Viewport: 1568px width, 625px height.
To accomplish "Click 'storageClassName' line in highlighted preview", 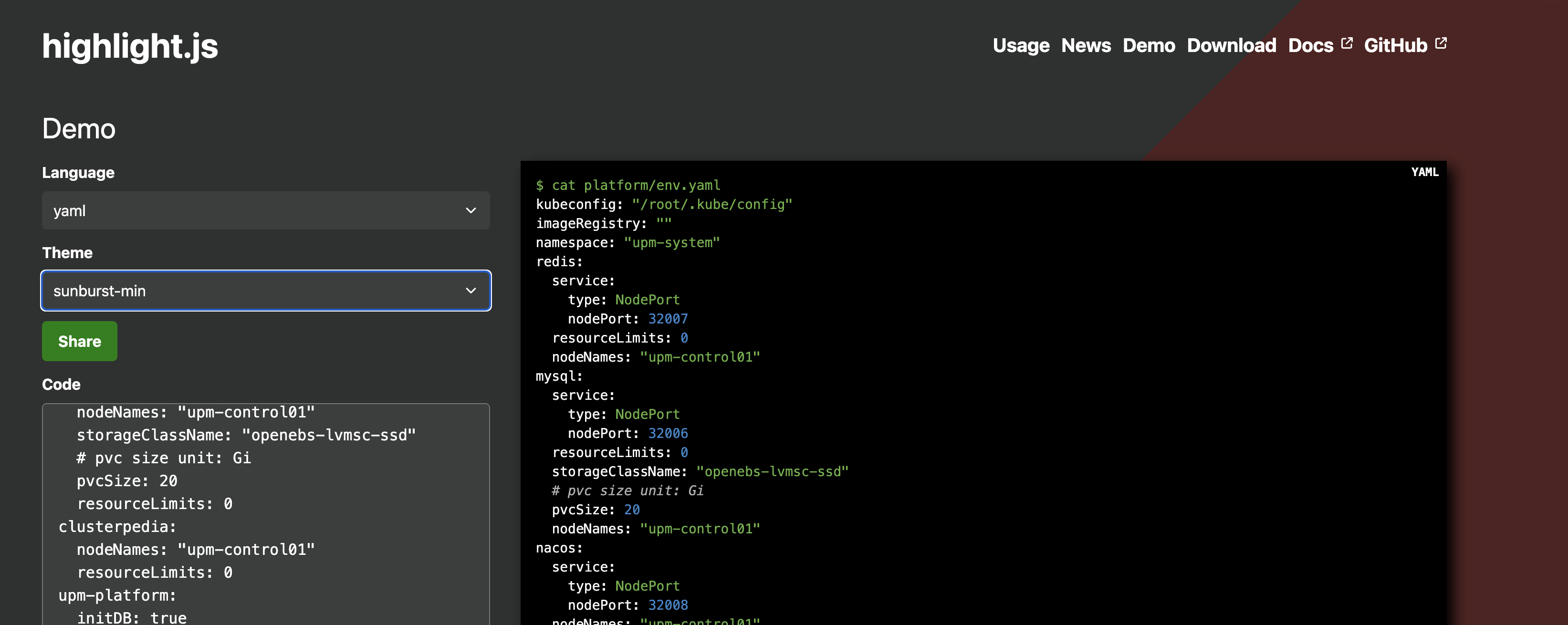I will point(700,472).
